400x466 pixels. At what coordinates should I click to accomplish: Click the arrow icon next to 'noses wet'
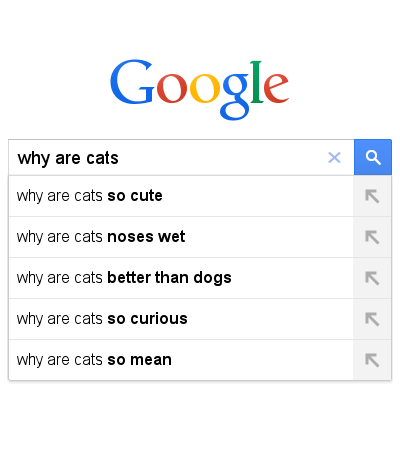coord(372,237)
